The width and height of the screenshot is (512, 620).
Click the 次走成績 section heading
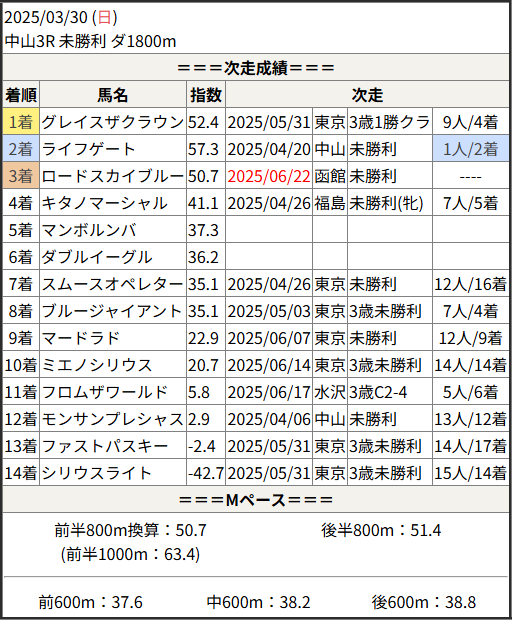(x=256, y=68)
